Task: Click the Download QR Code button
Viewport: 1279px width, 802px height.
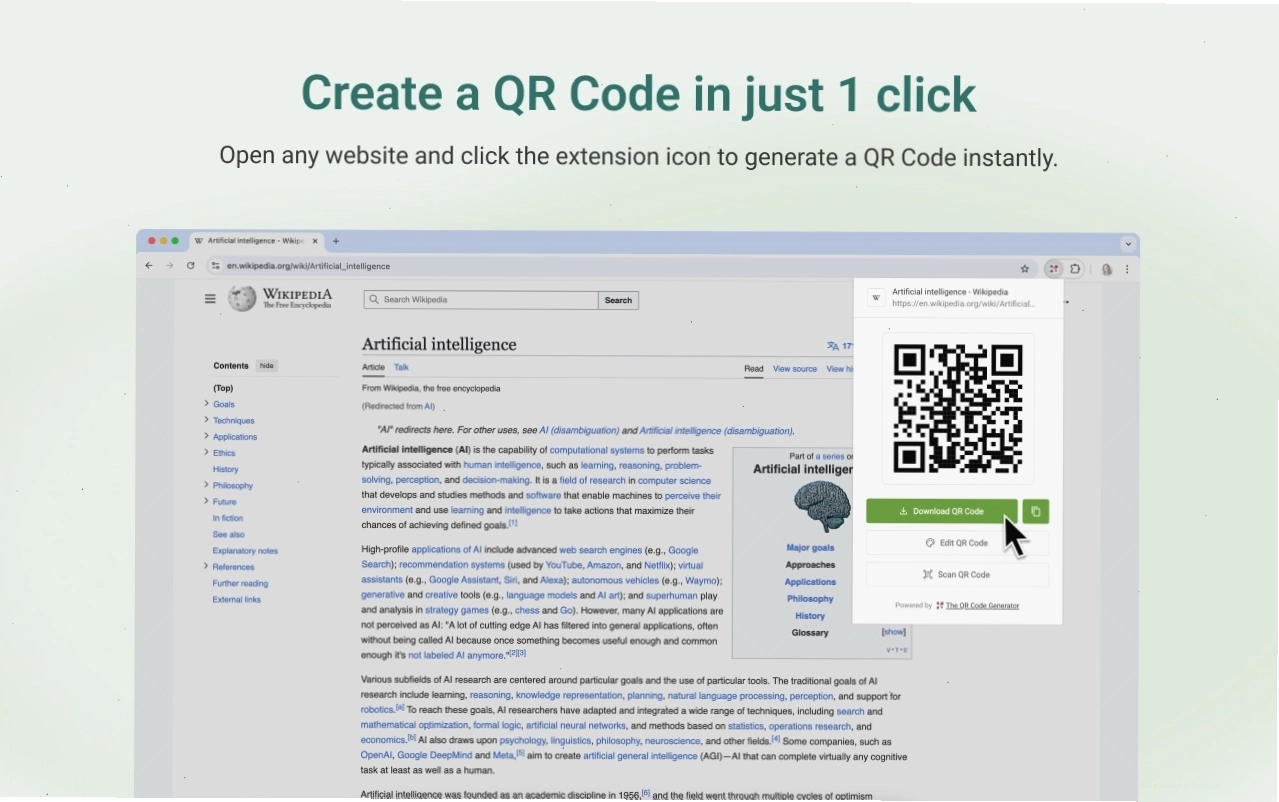Action: click(942, 511)
